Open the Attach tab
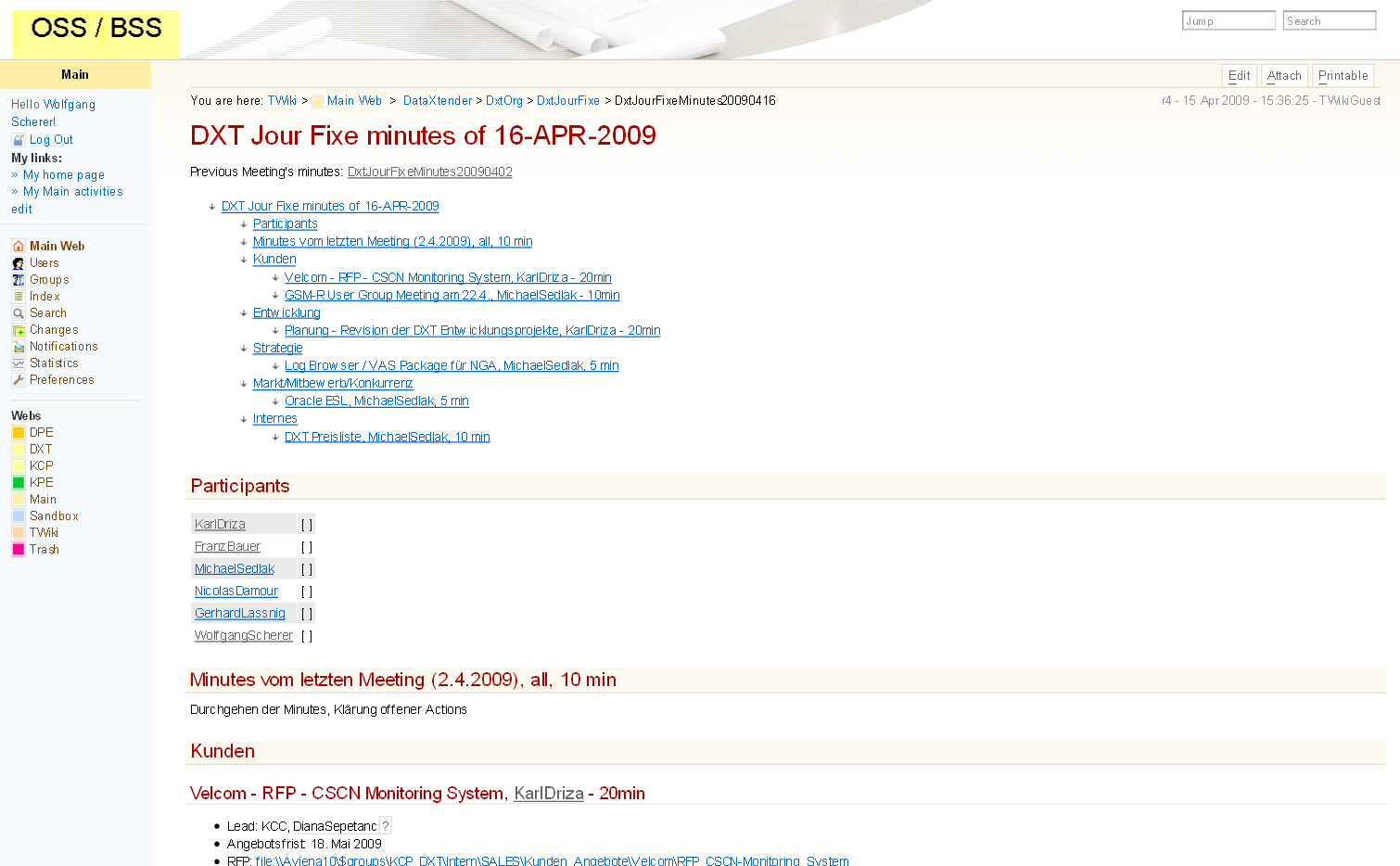Viewport: 1400px width, 866px height. coord(1284,76)
